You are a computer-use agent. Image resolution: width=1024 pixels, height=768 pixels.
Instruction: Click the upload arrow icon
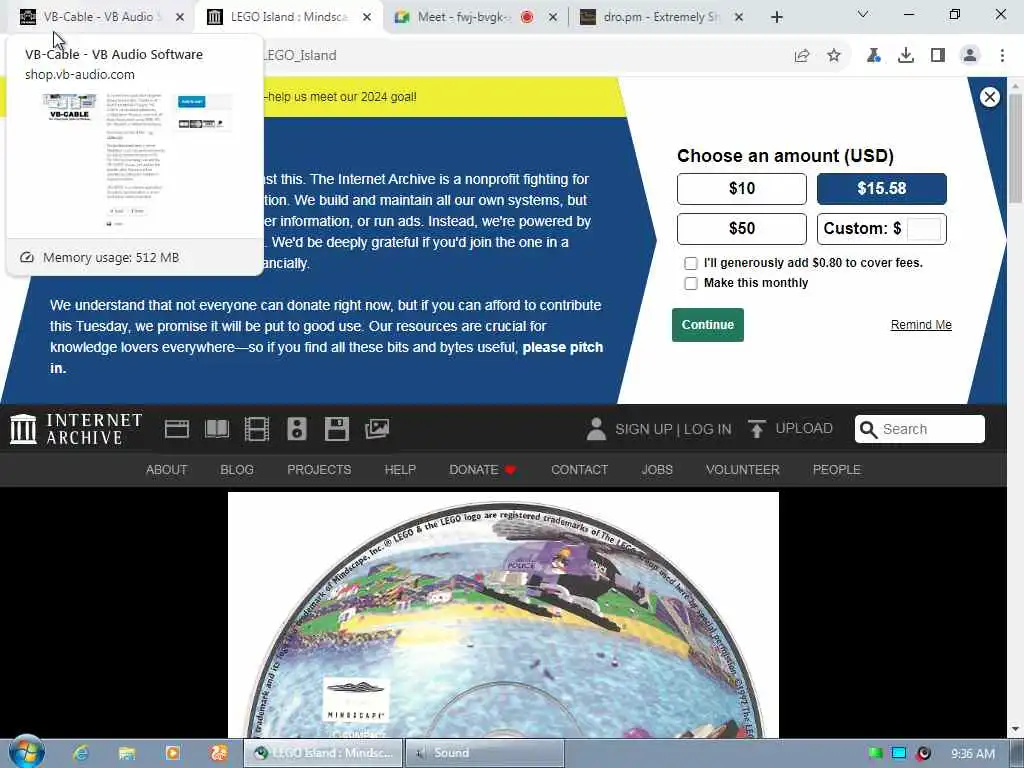coord(757,429)
